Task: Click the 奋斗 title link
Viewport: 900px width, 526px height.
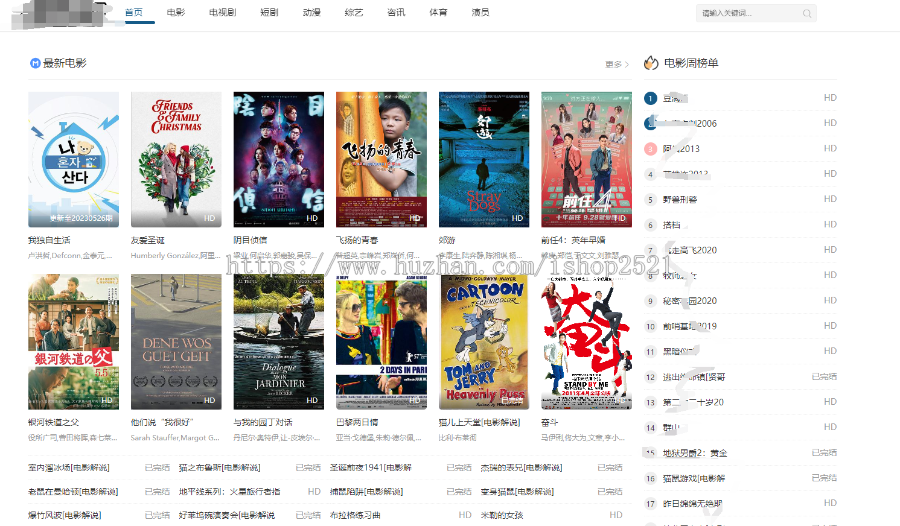Action: click(550, 422)
